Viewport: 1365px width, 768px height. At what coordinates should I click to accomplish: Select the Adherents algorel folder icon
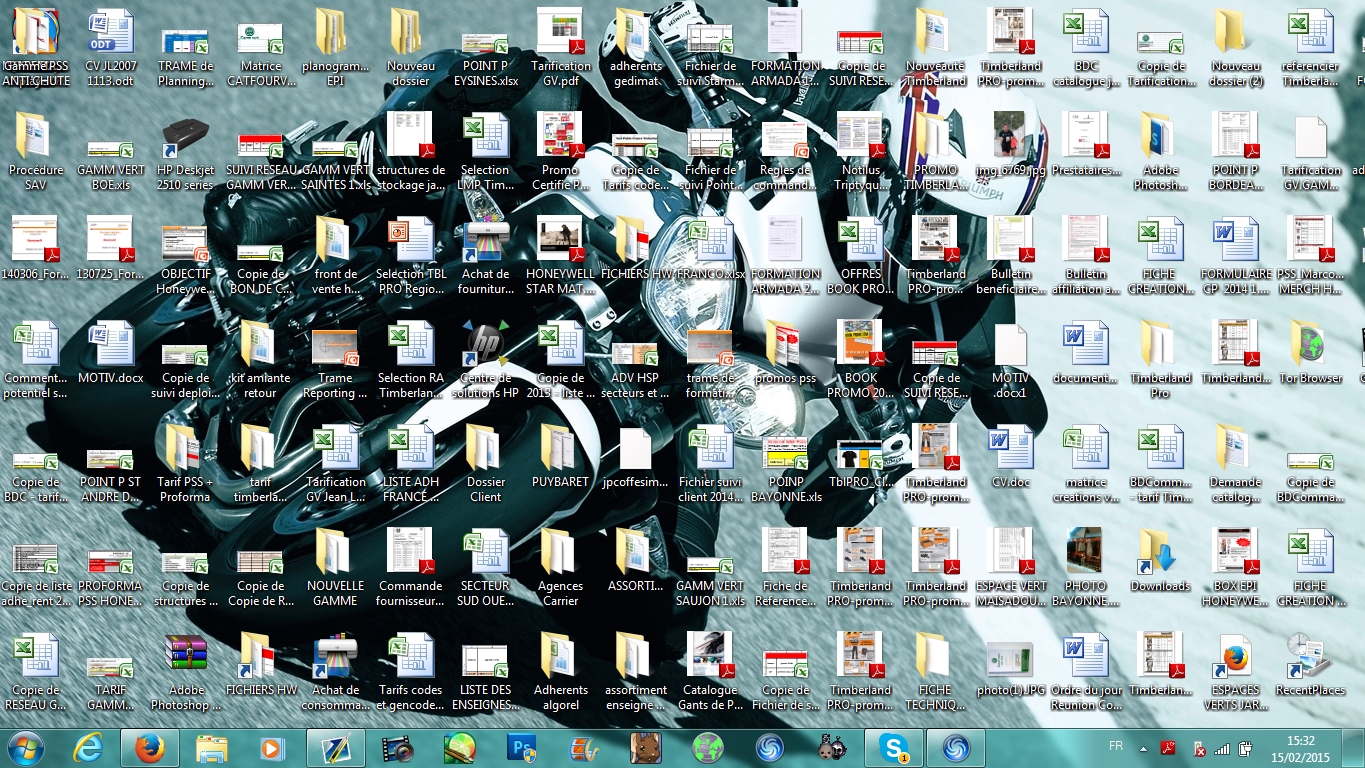[x=560, y=656]
